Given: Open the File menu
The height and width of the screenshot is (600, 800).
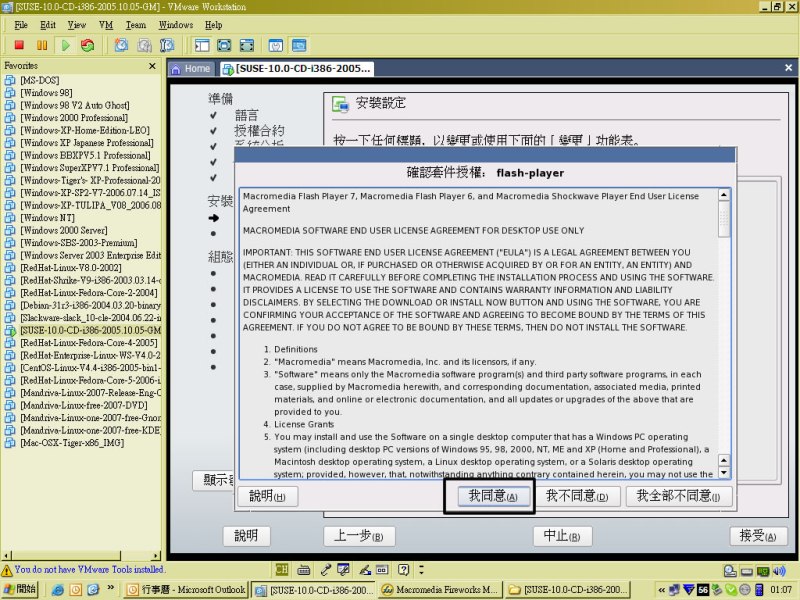Looking at the screenshot, I should pos(21,25).
